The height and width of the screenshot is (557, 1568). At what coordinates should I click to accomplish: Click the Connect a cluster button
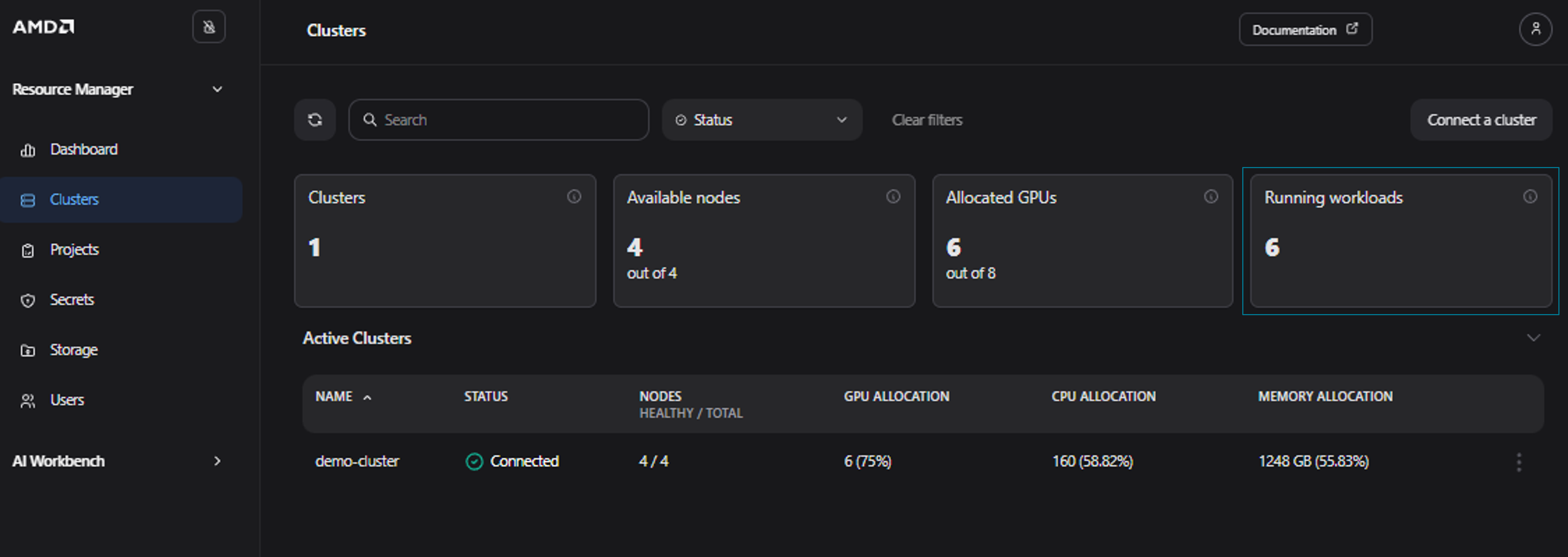point(1481,120)
